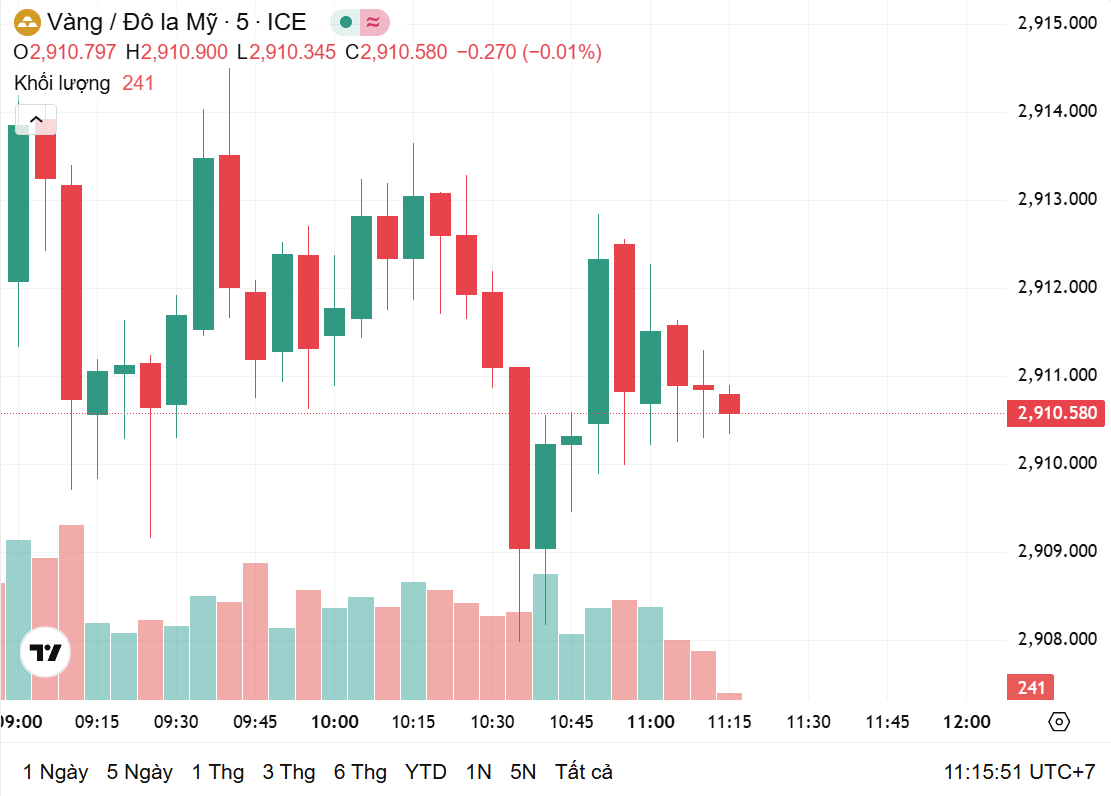1111x796 pixels.
Task: Collapse the indicator legend chevron
Action: click(36, 119)
